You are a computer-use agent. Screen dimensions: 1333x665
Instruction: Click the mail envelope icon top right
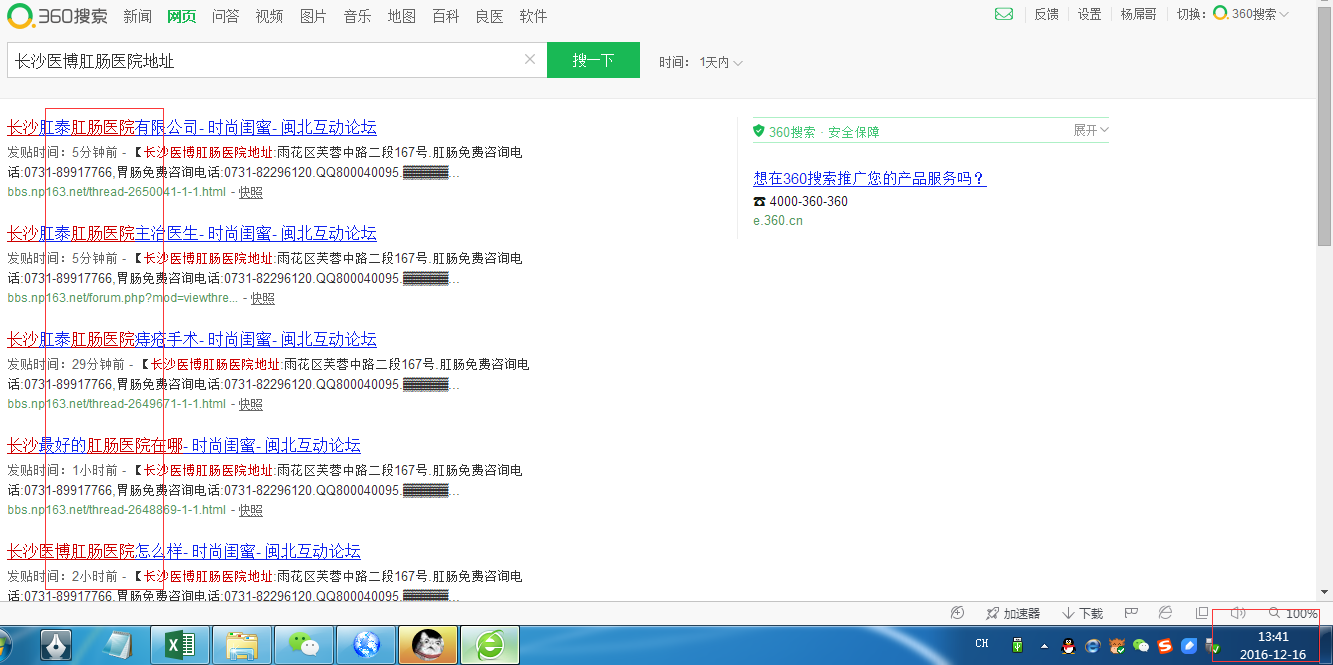click(1004, 15)
